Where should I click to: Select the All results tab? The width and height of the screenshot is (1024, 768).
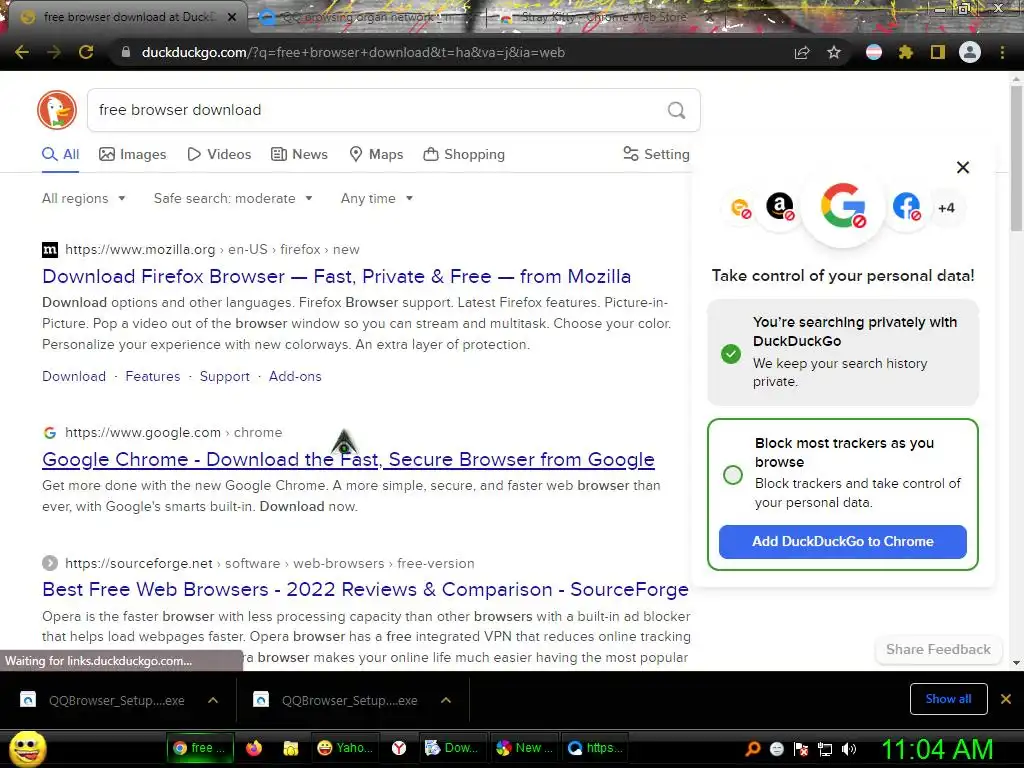pyautogui.click(x=61, y=154)
